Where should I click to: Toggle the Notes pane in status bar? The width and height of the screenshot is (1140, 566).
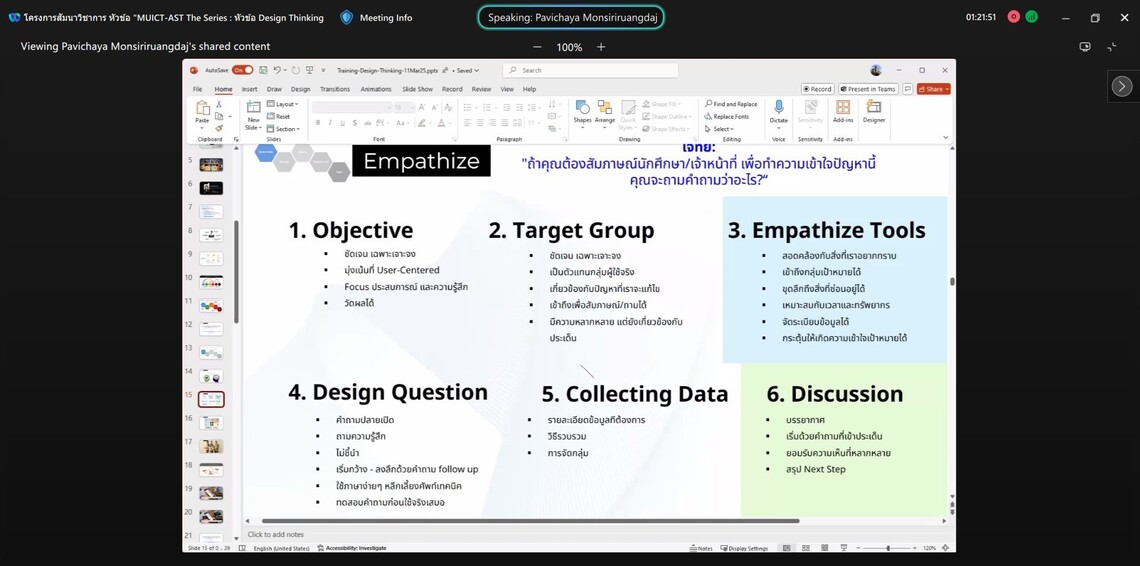pos(701,548)
